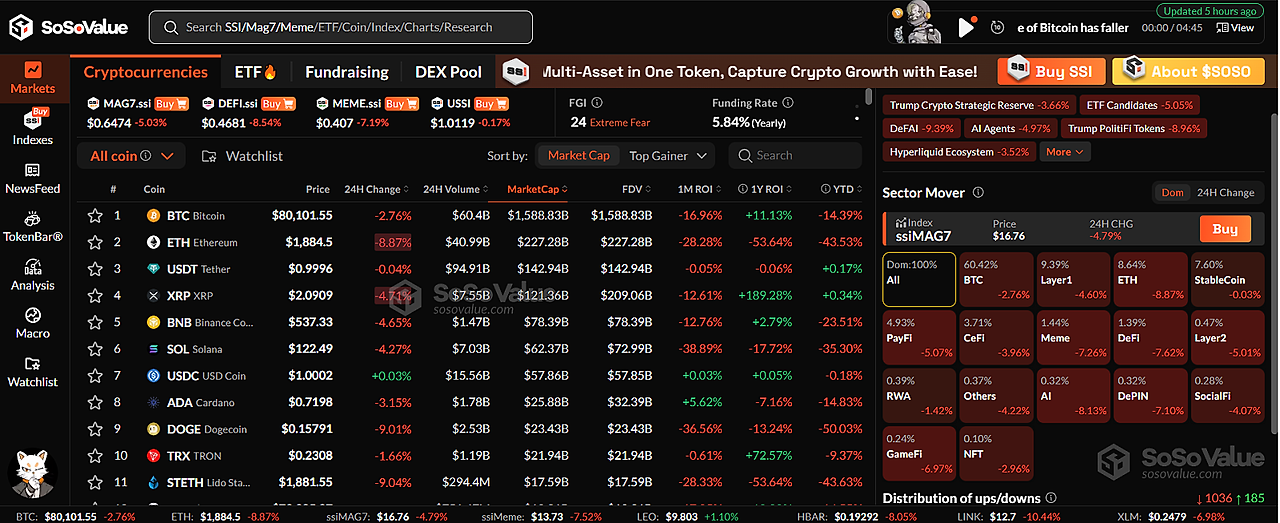1280x523 pixels.
Task: Switch to the DEX Pool tab
Action: (x=448, y=72)
